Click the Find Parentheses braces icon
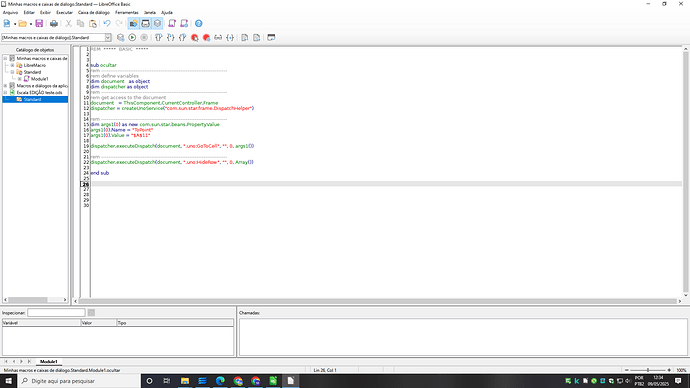This screenshot has width=690, height=388. point(230,38)
